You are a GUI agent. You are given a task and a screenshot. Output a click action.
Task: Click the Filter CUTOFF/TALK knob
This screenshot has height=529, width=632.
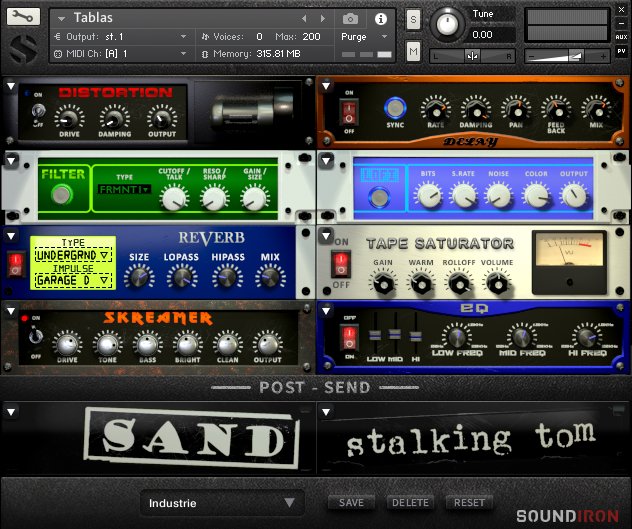pyautogui.click(x=174, y=198)
